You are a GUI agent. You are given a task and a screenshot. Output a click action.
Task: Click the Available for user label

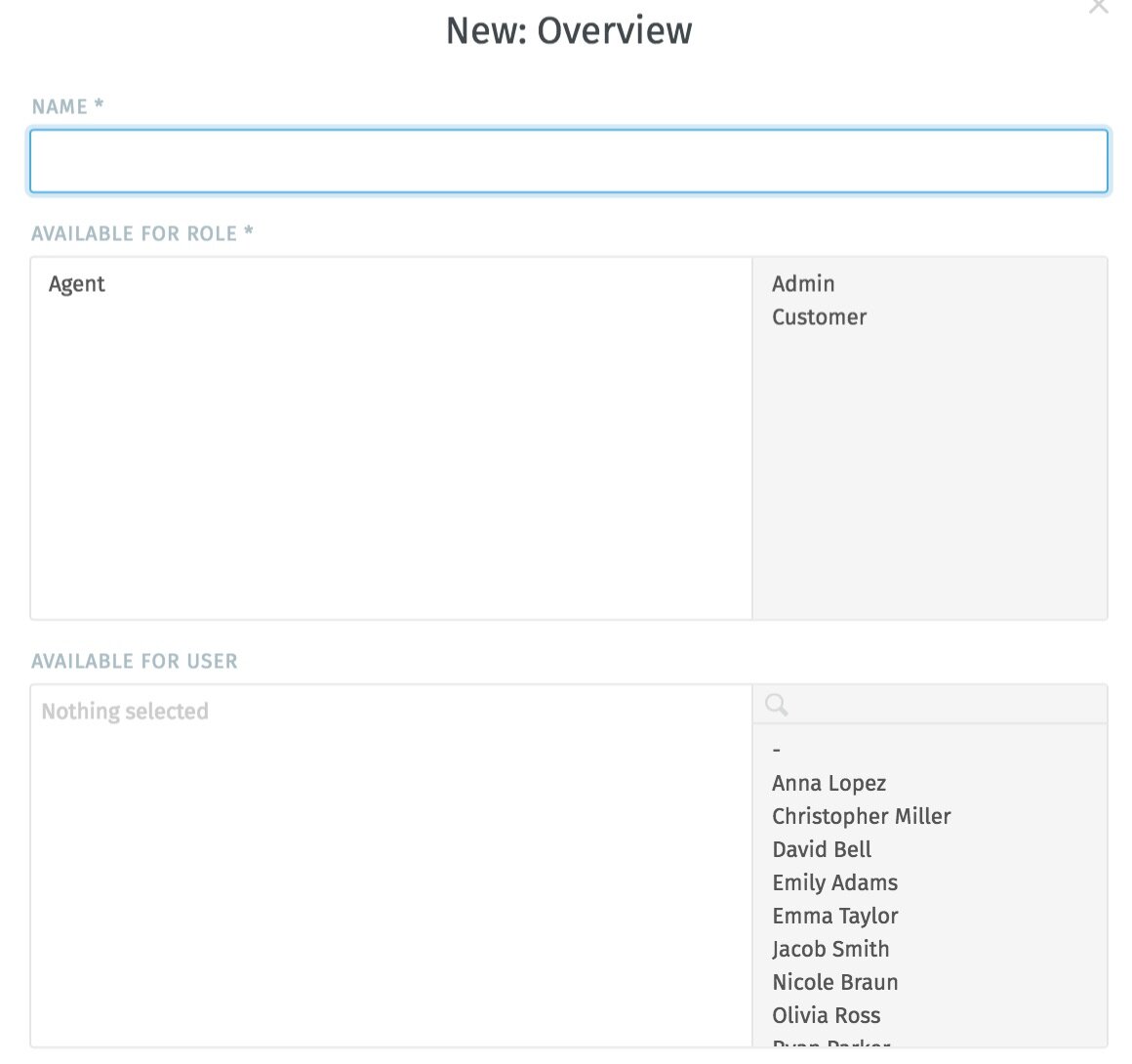(x=134, y=661)
